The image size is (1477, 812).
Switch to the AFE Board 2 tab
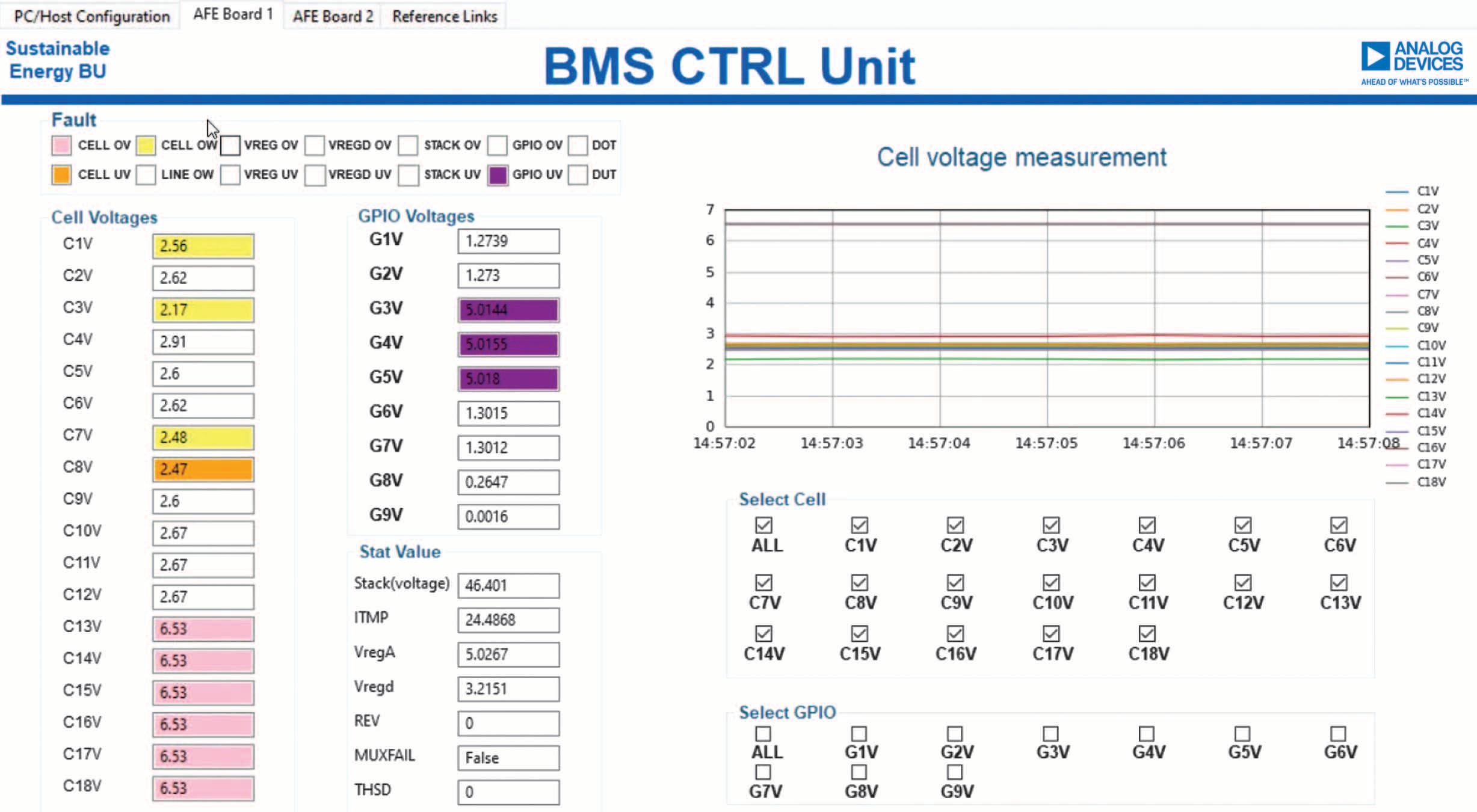pos(333,16)
